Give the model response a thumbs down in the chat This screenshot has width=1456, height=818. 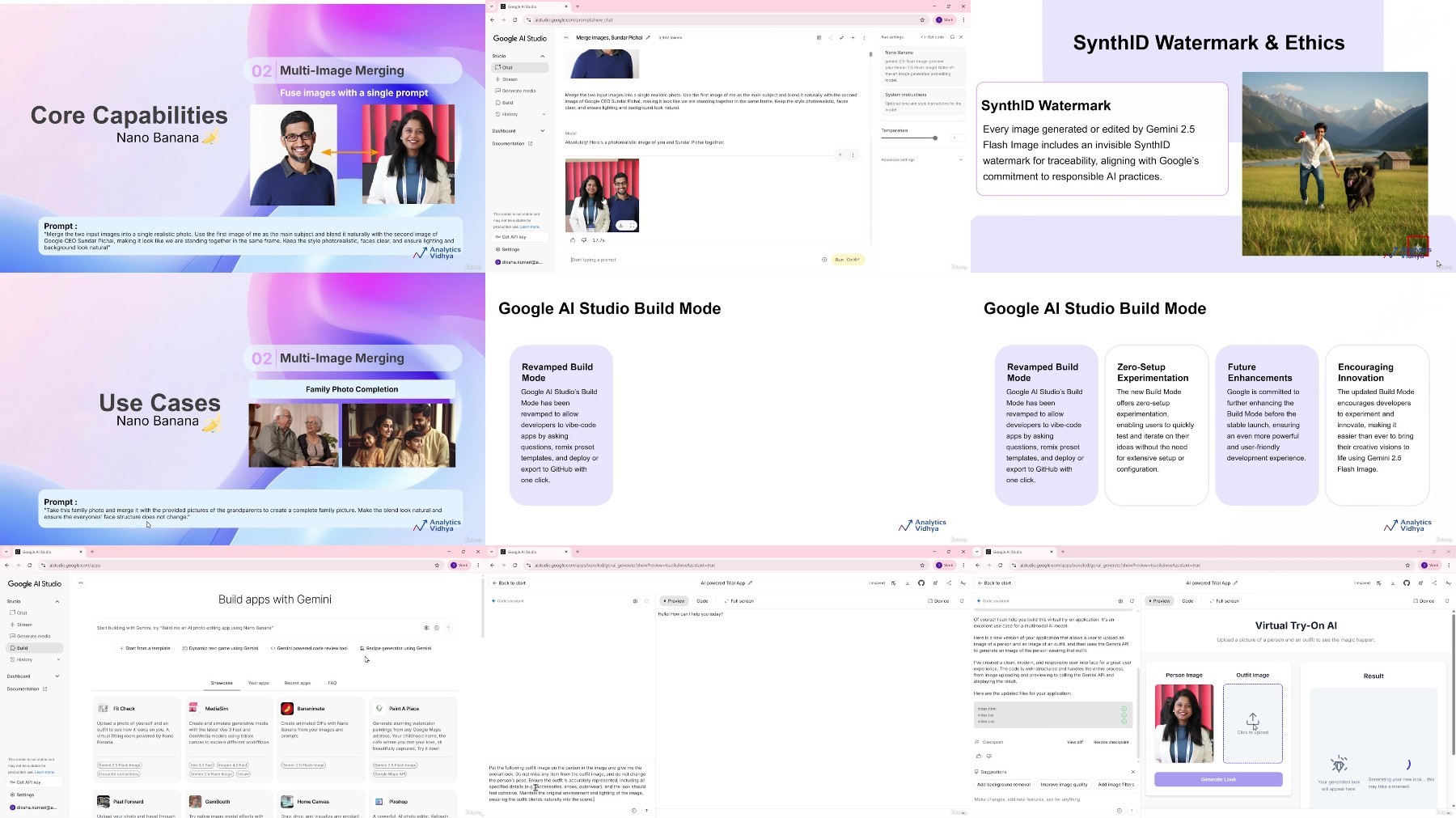584,239
